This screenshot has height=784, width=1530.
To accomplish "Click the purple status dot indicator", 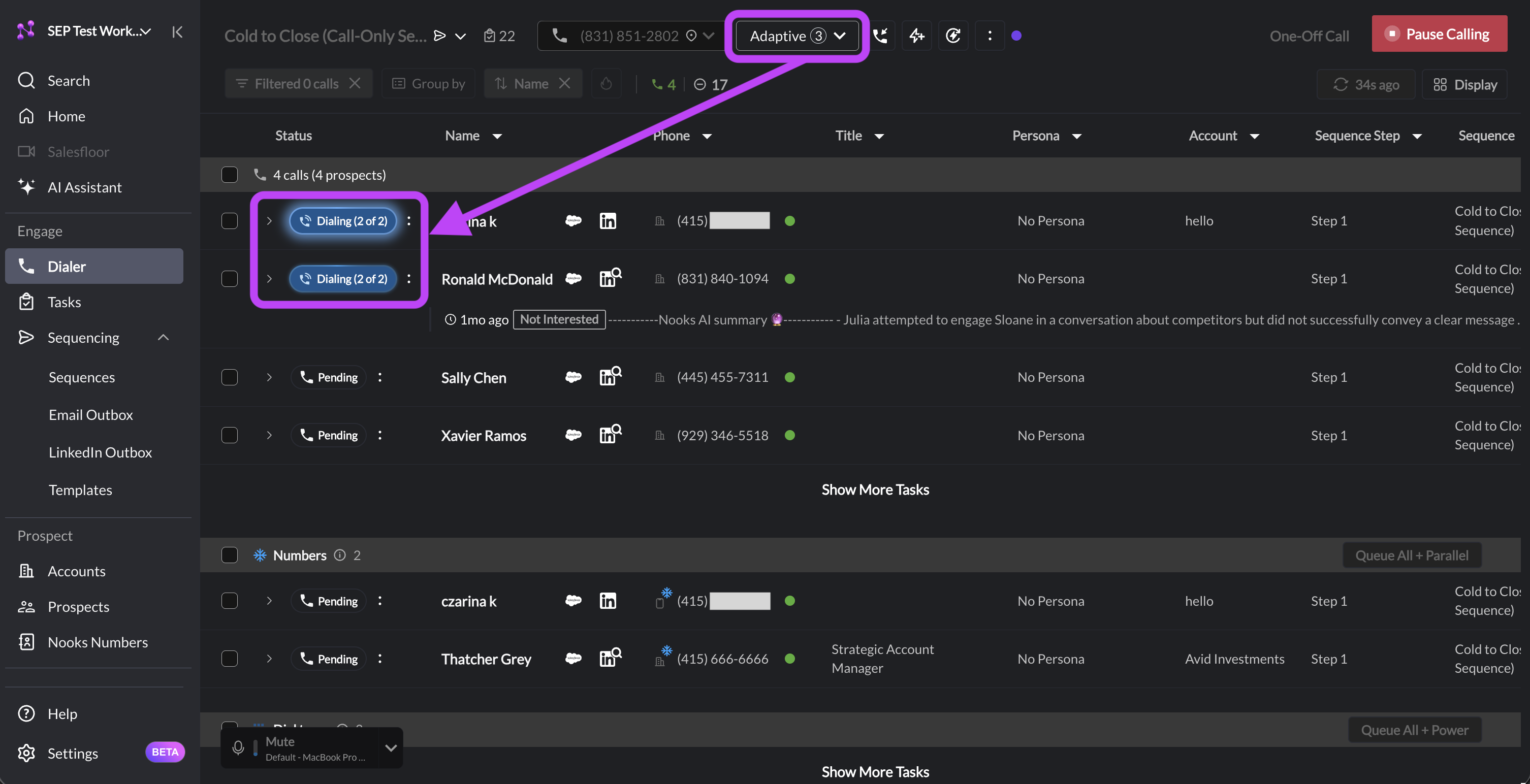I will [1016, 36].
